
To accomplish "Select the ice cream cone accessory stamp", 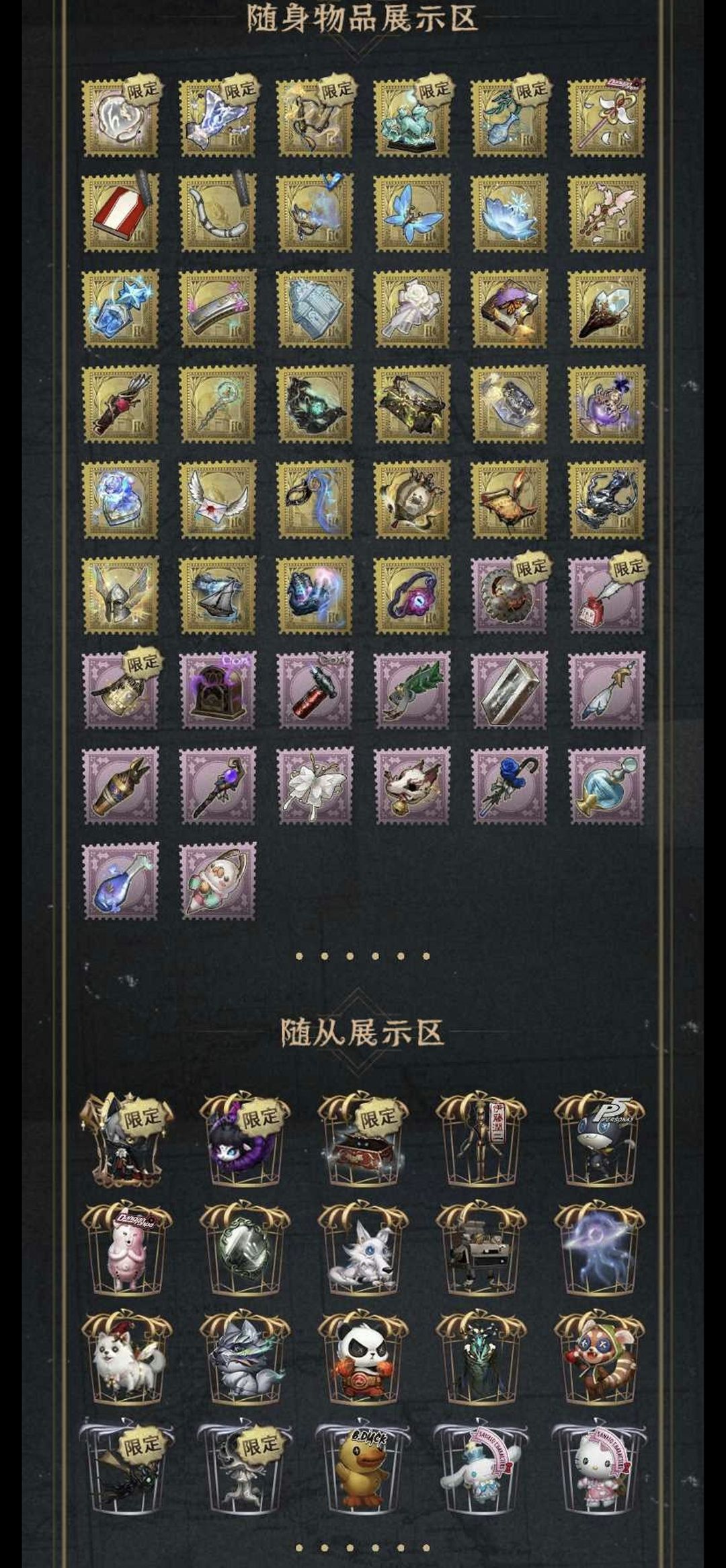I will coord(218,881).
